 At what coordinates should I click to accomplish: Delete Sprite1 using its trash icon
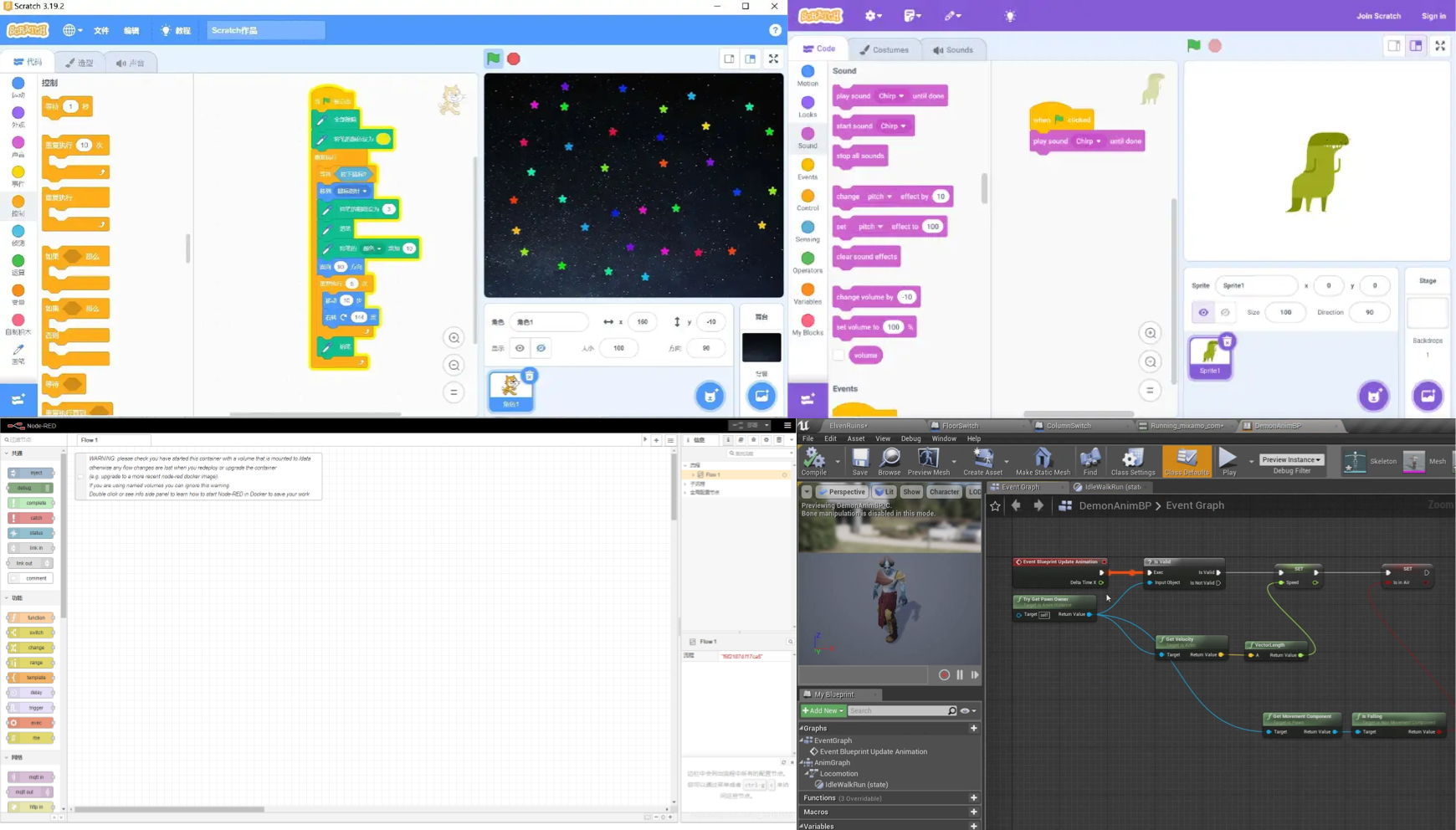[1227, 341]
